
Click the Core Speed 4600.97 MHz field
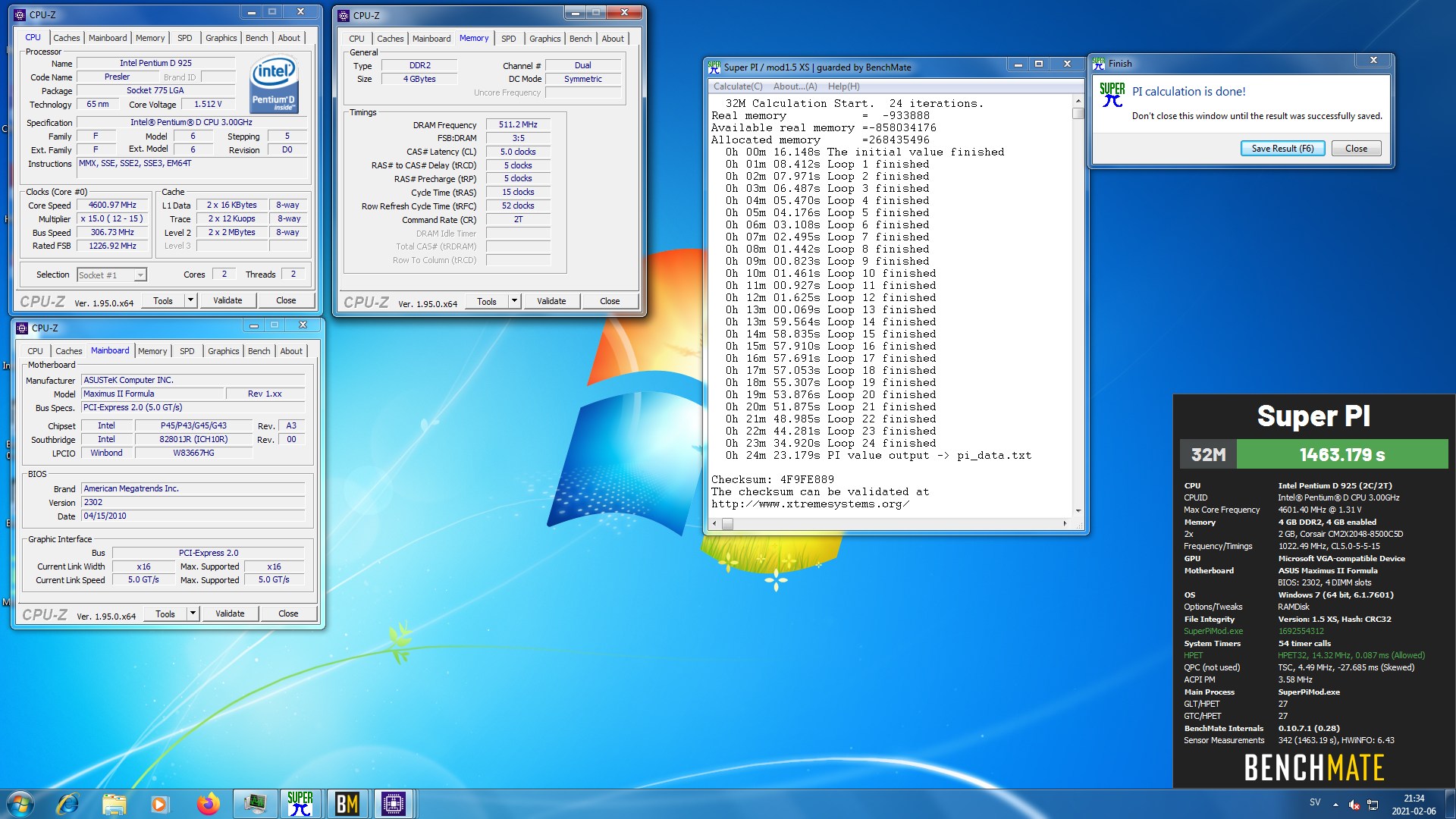(x=112, y=206)
